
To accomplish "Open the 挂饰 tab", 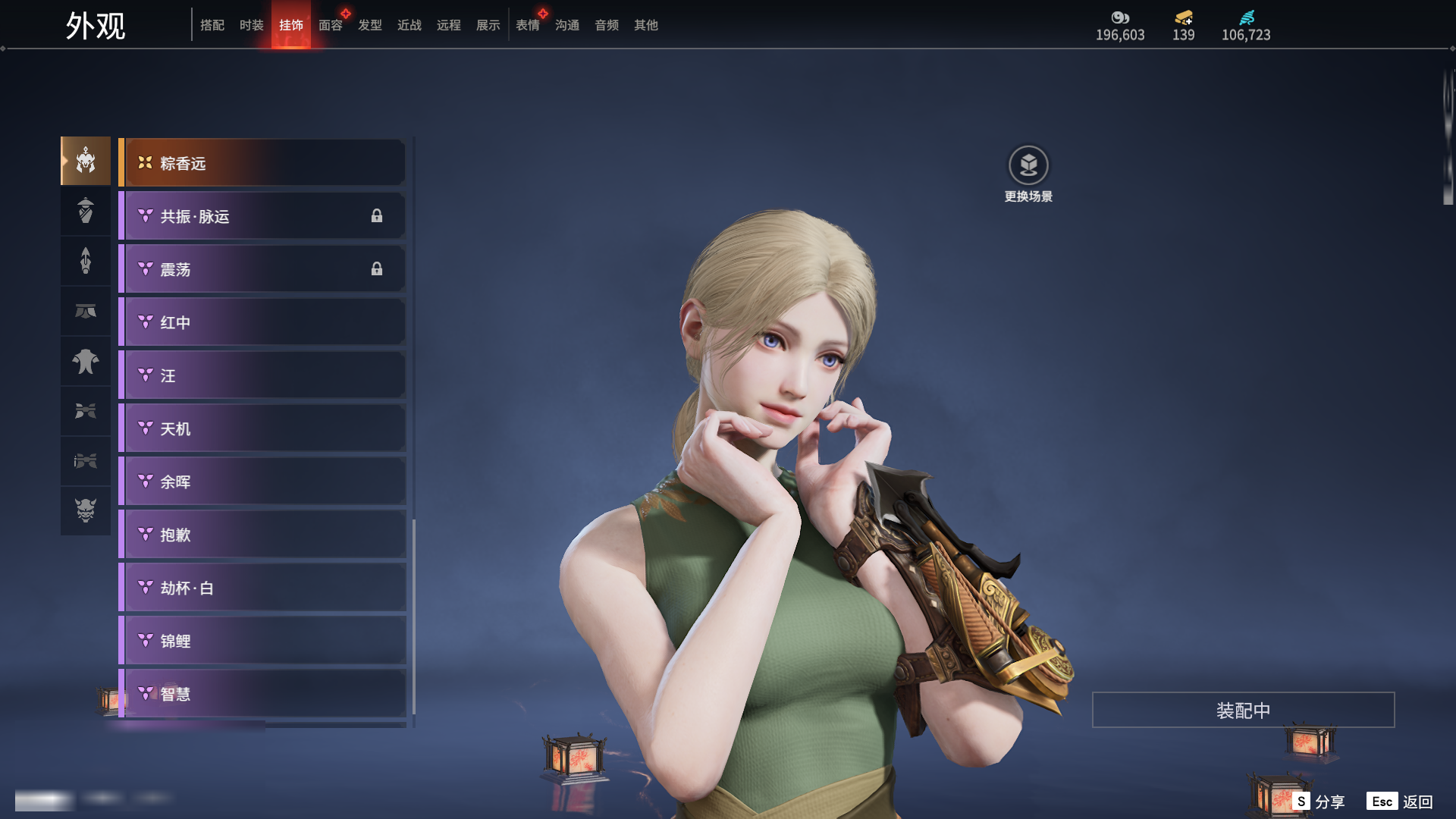I will click(x=291, y=25).
